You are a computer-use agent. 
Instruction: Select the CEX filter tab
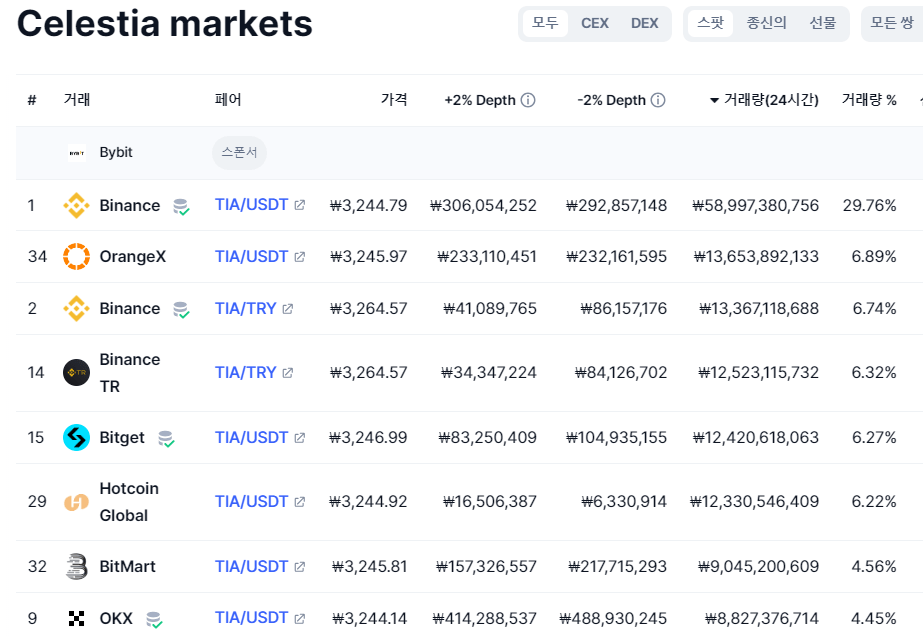click(595, 24)
